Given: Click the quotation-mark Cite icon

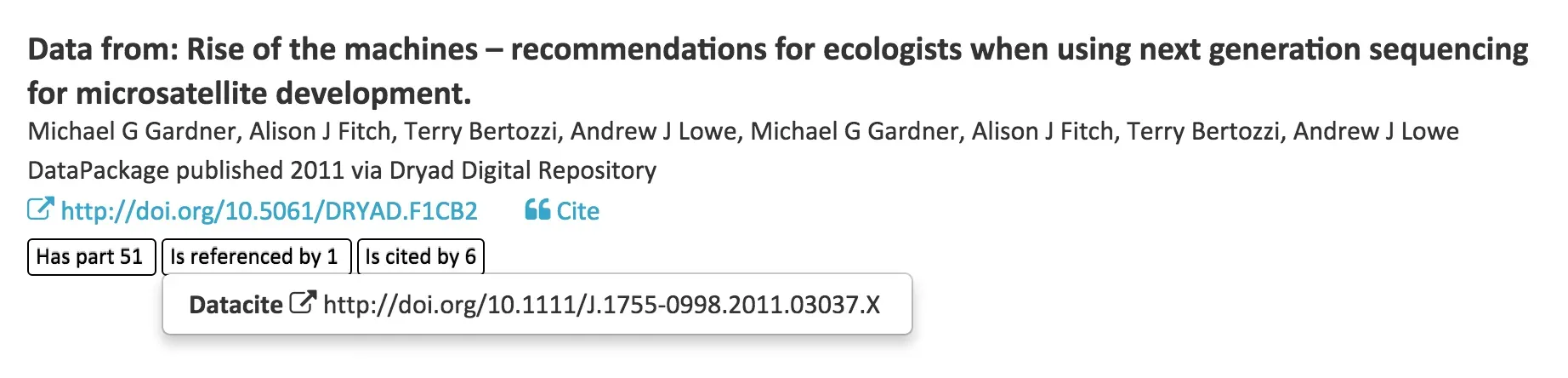Looking at the screenshot, I should [537, 209].
